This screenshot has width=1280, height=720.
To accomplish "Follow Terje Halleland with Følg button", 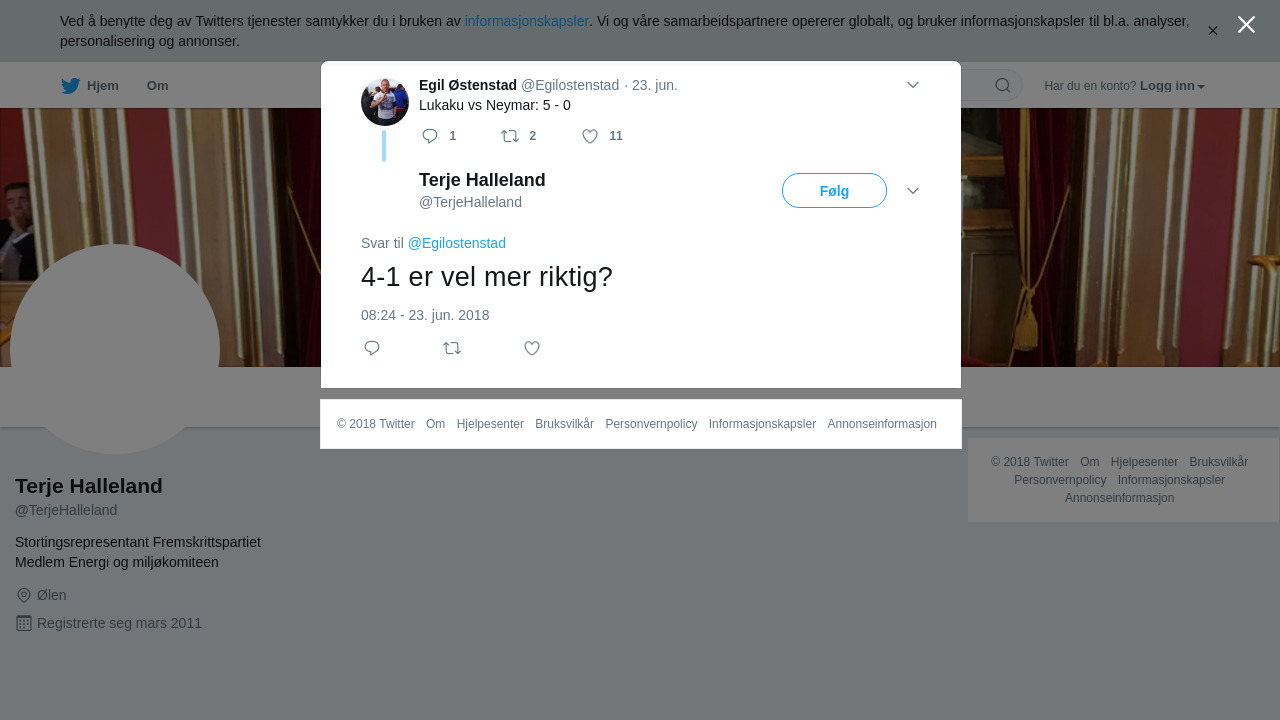I will 834,191.
